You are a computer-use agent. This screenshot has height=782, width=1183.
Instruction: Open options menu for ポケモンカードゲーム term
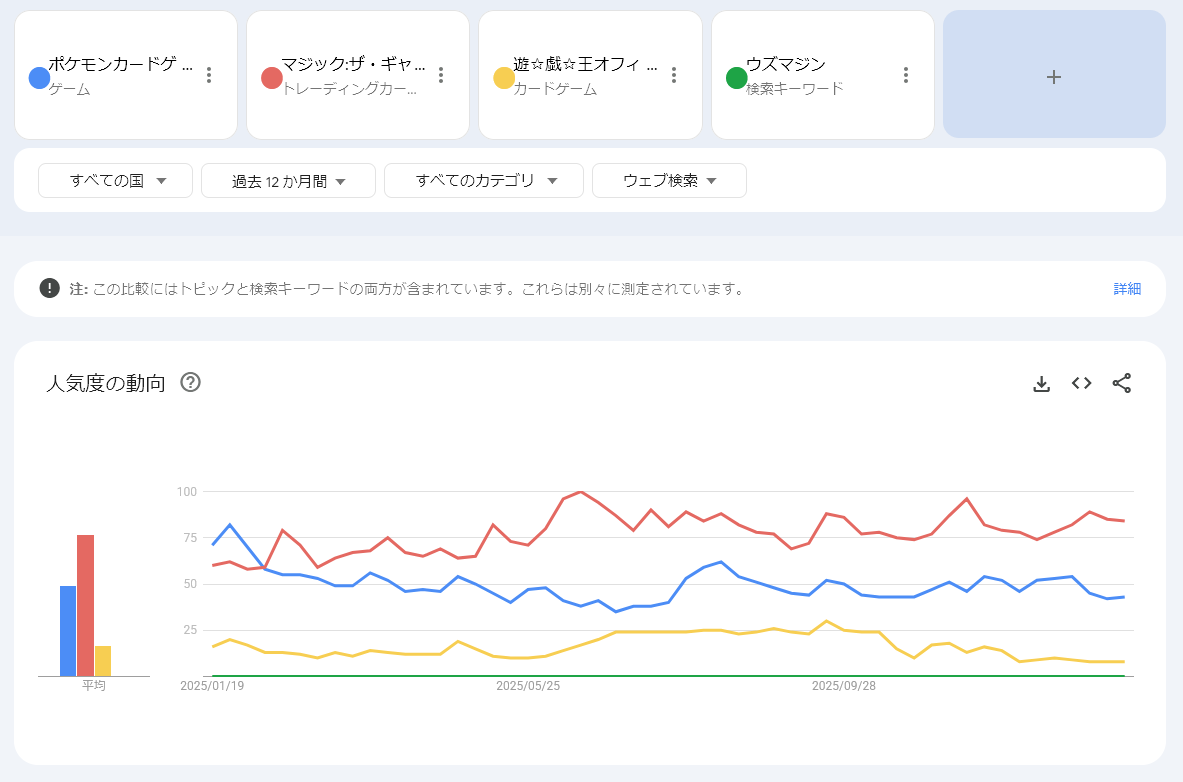tap(209, 75)
